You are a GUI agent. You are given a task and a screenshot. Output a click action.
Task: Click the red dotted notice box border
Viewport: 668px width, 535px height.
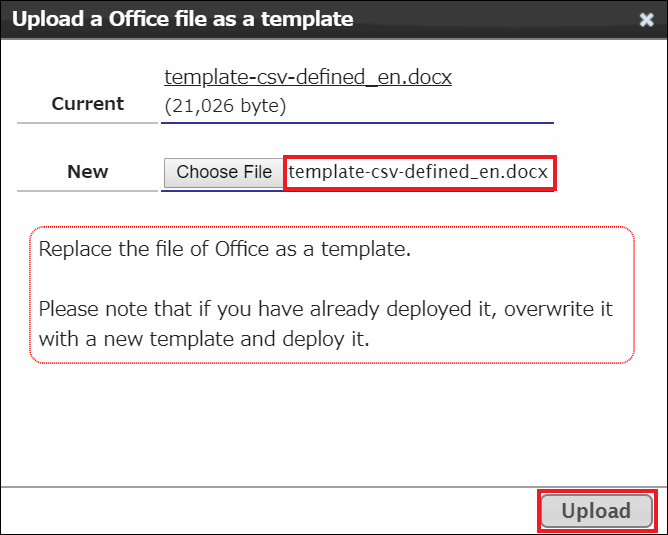[x=332, y=227]
